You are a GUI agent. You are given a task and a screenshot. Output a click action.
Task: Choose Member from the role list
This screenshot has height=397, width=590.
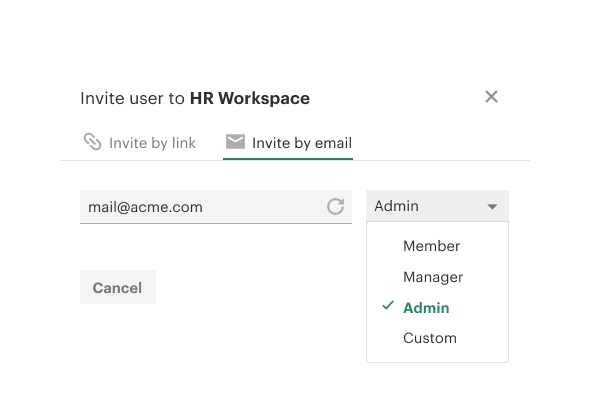click(437, 246)
